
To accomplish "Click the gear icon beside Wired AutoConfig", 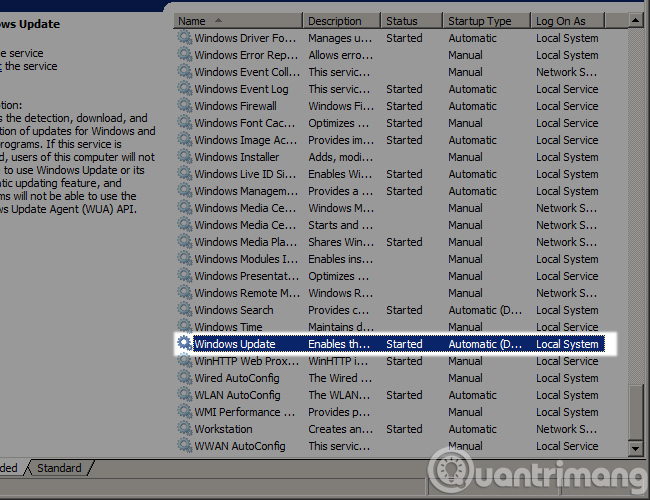I will point(184,378).
